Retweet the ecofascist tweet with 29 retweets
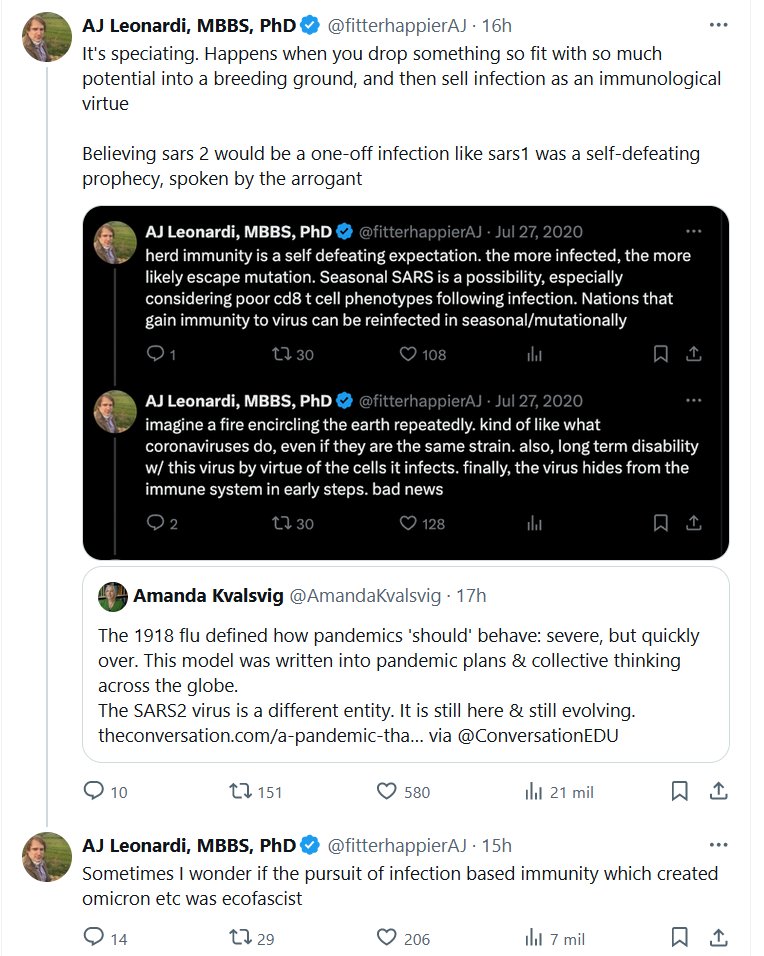The width and height of the screenshot is (764, 956). coord(240,937)
